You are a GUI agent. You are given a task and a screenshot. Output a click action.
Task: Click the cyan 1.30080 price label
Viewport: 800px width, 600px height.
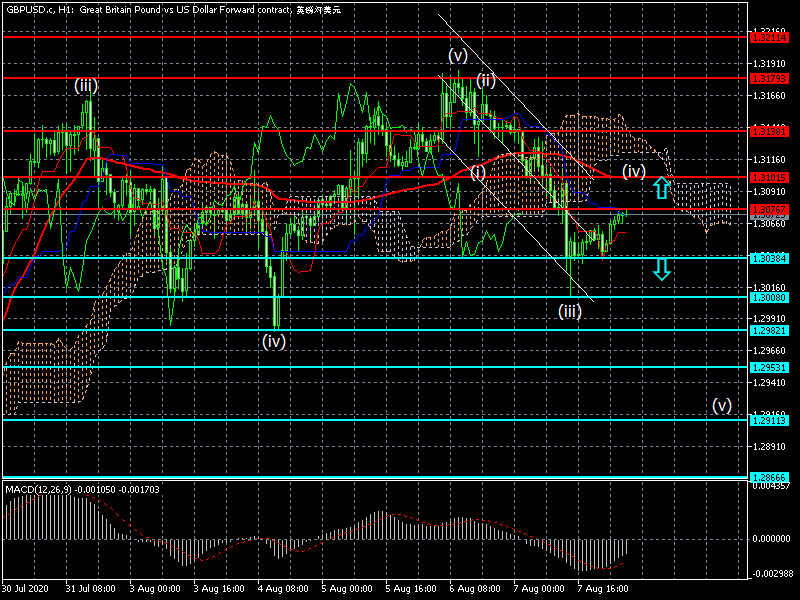pyautogui.click(x=769, y=297)
